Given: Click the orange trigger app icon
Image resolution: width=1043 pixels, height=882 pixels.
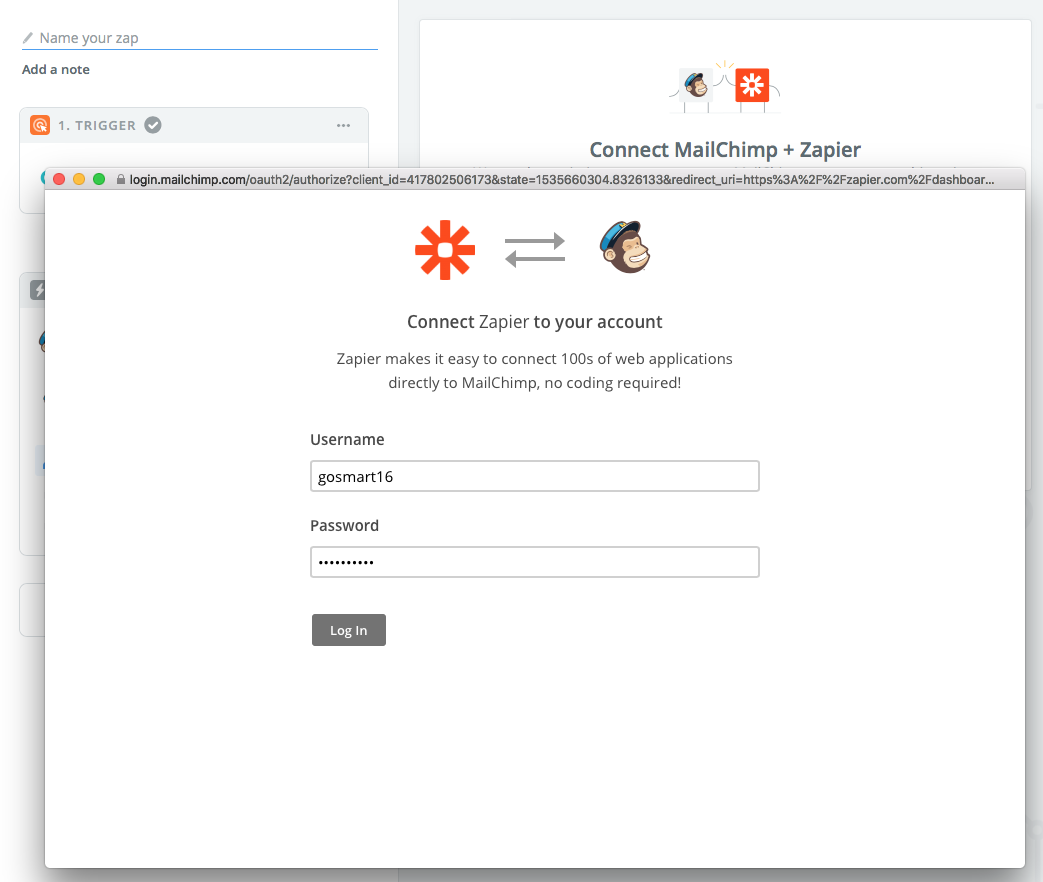Looking at the screenshot, I should (x=40, y=125).
